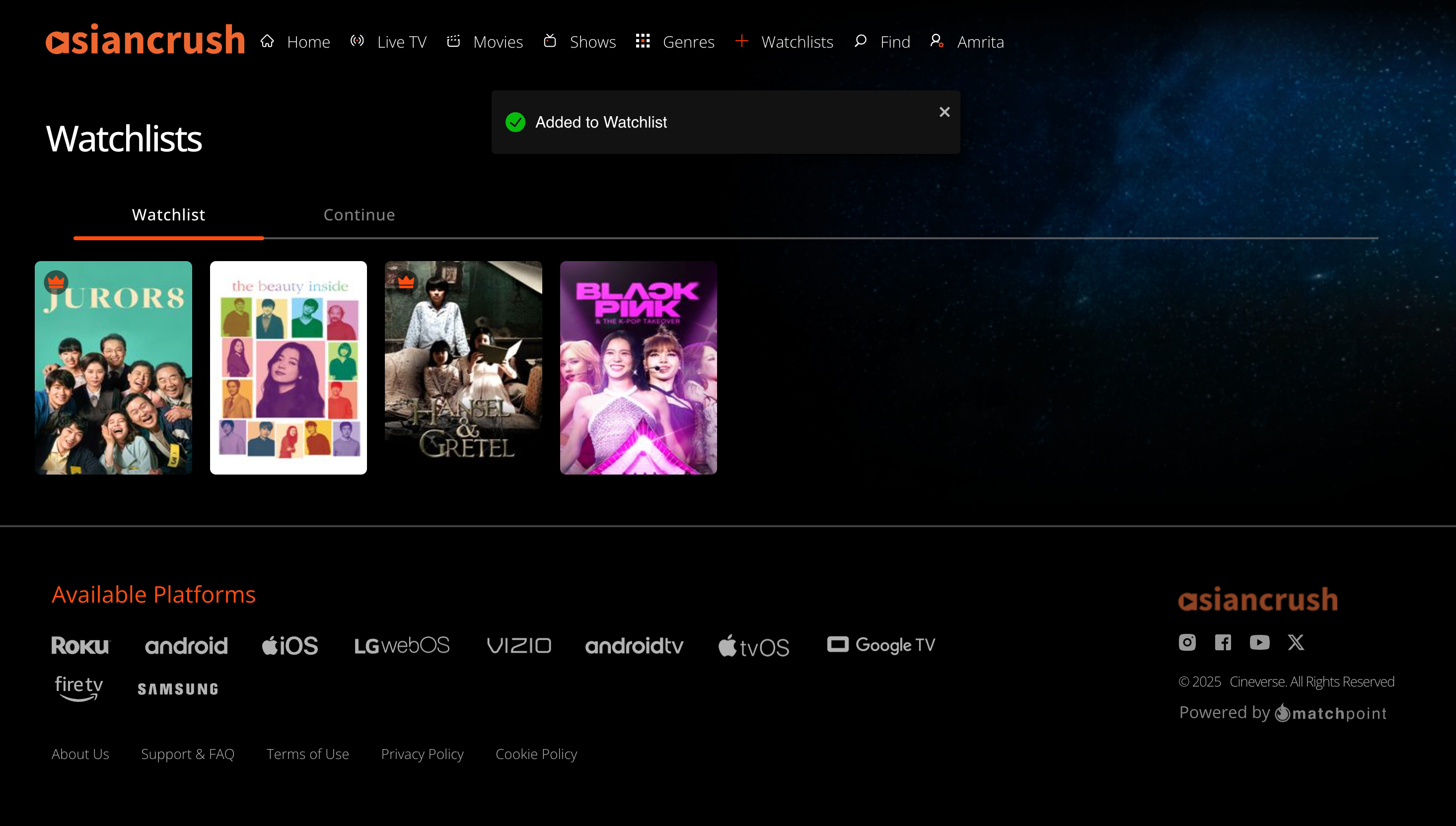Click the Live TV broadcast icon
This screenshot has height=826, width=1456.
pos(357,41)
